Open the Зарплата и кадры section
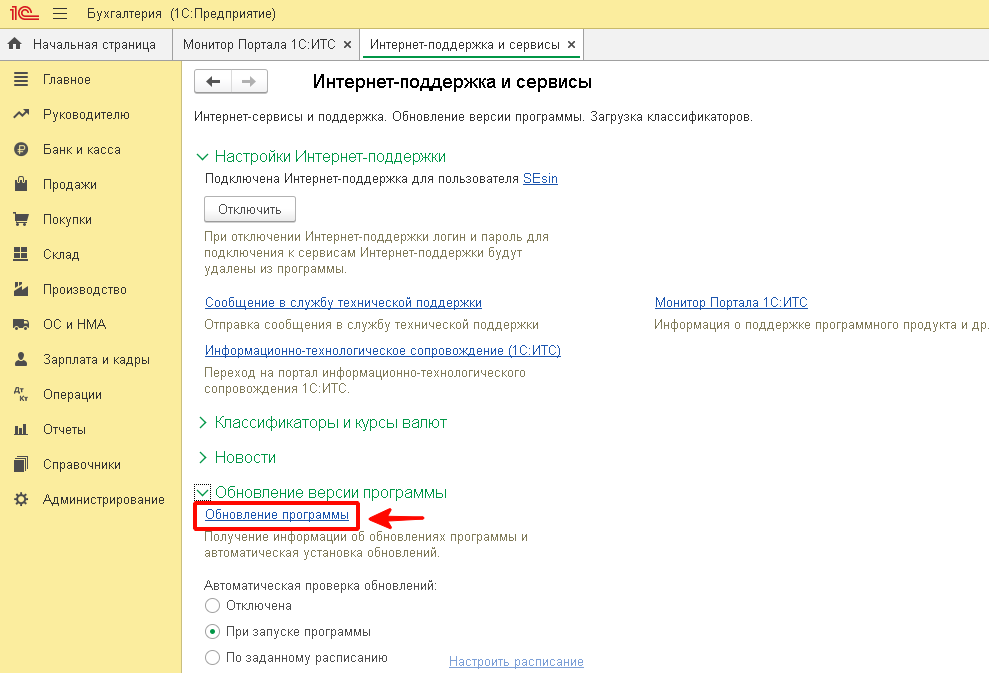This screenshot has height=673, width=989. tap(97, 360)
